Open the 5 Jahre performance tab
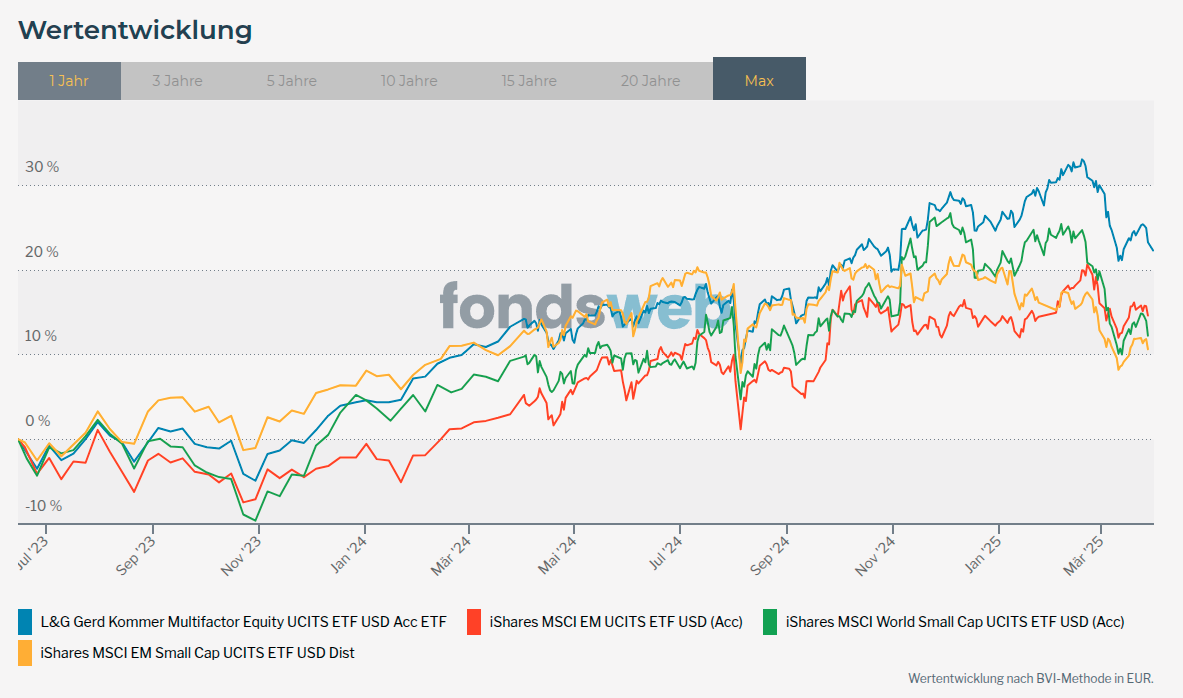The image size is (1183, 698). click(291, 81)
